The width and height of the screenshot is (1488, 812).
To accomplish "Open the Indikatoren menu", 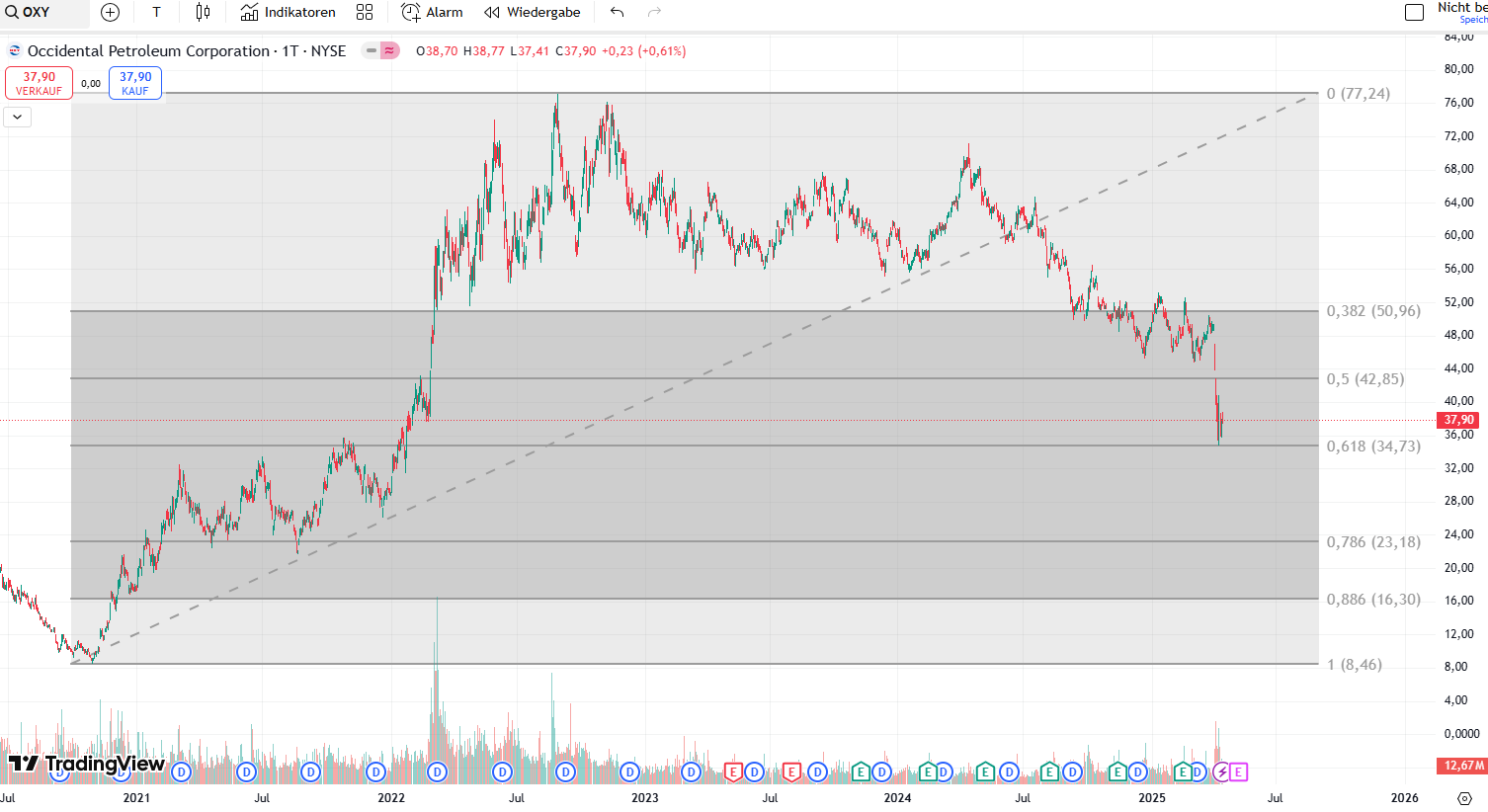I will (x=289, y=12).
